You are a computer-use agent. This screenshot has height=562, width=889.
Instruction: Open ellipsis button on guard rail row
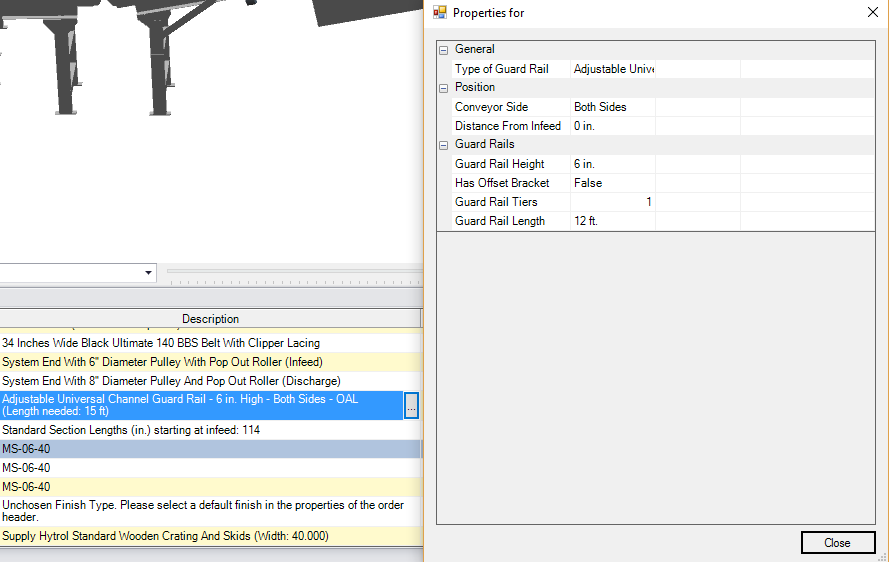[411, 405]
